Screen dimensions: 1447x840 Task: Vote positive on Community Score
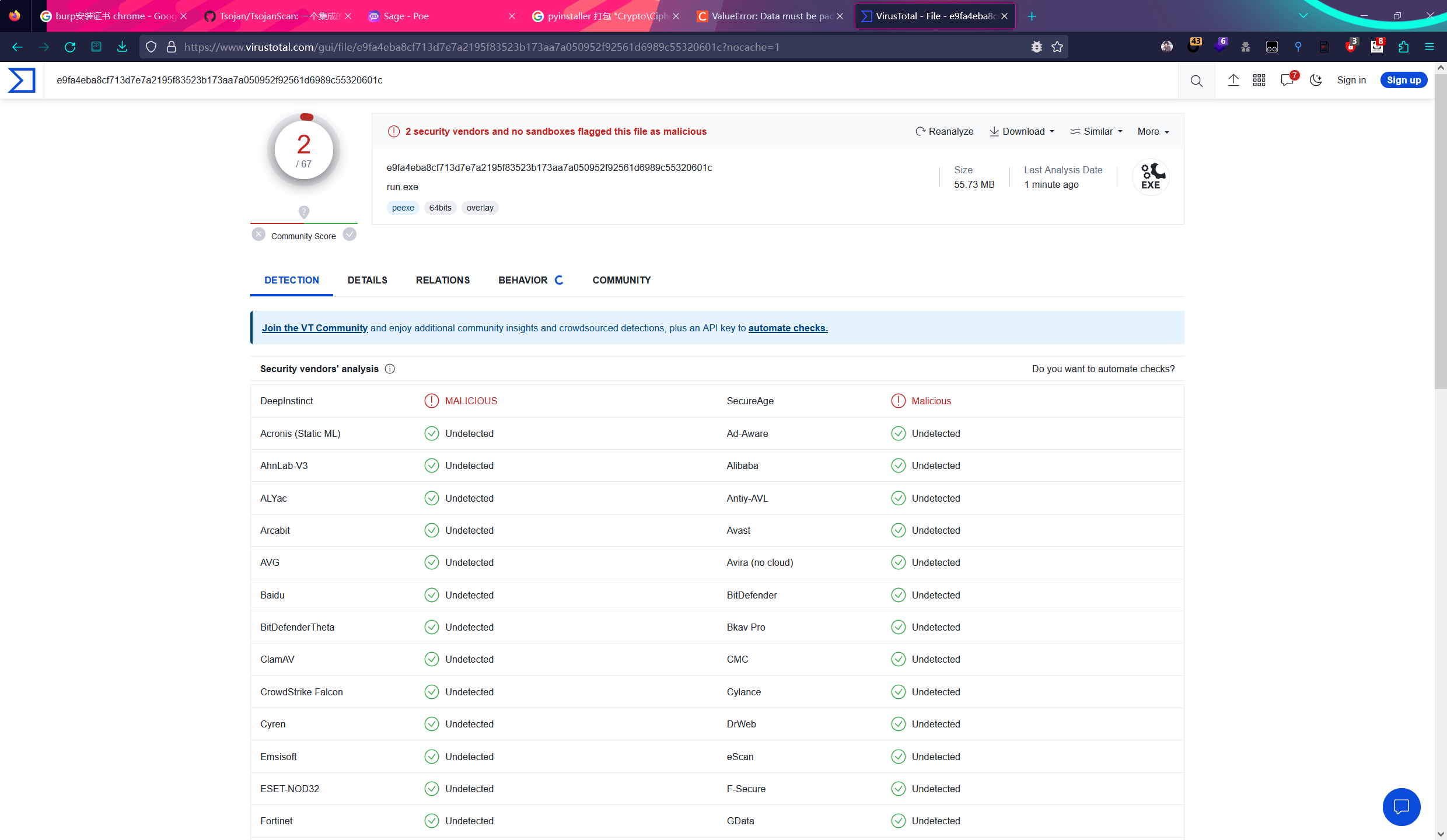(x=349, y=235)
